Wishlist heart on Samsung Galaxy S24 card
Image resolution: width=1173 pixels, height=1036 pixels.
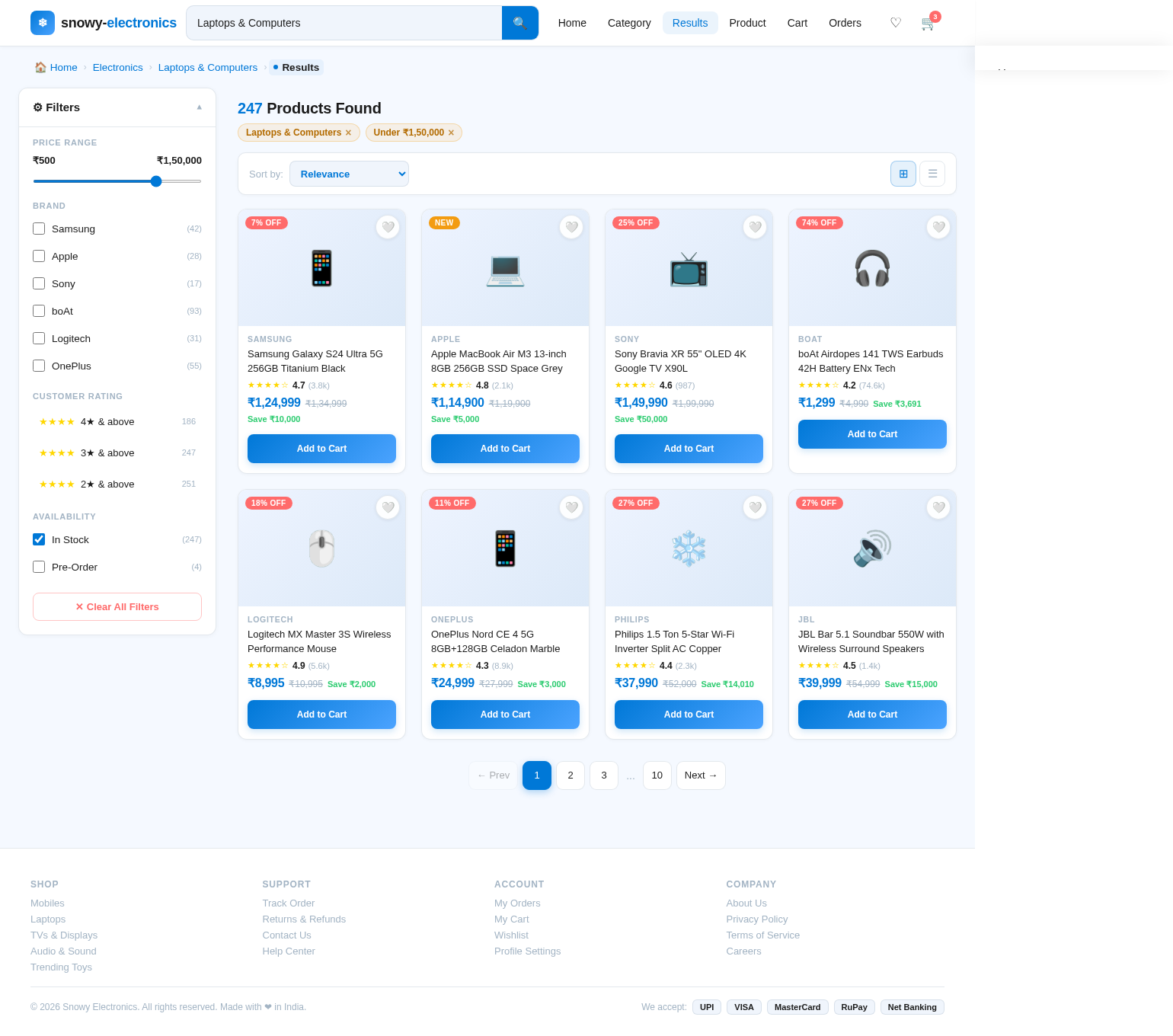pyautogui.click(x=388, y=227)
